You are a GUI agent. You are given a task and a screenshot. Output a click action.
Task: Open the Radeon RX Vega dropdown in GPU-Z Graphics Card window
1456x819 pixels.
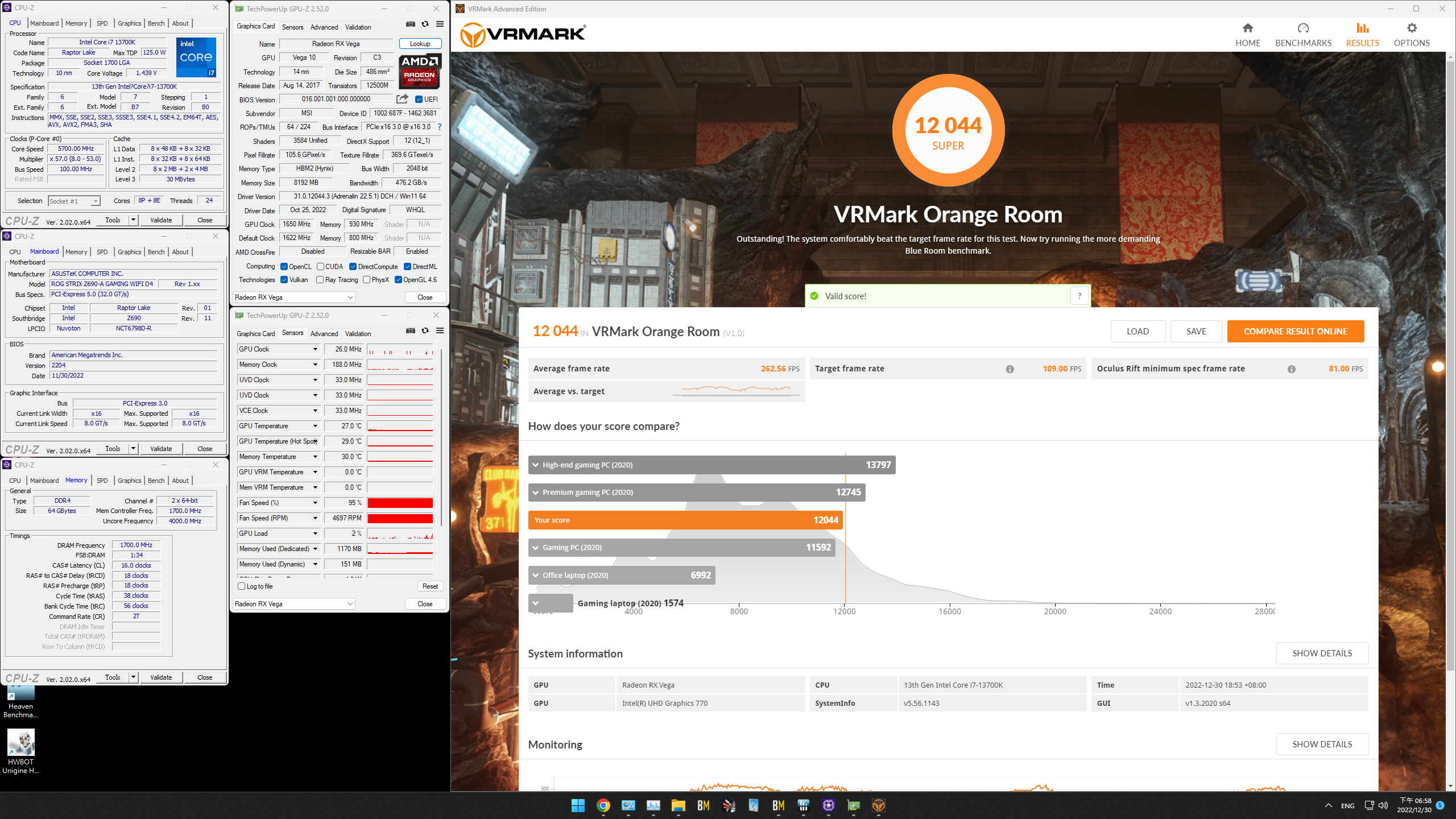294,297
